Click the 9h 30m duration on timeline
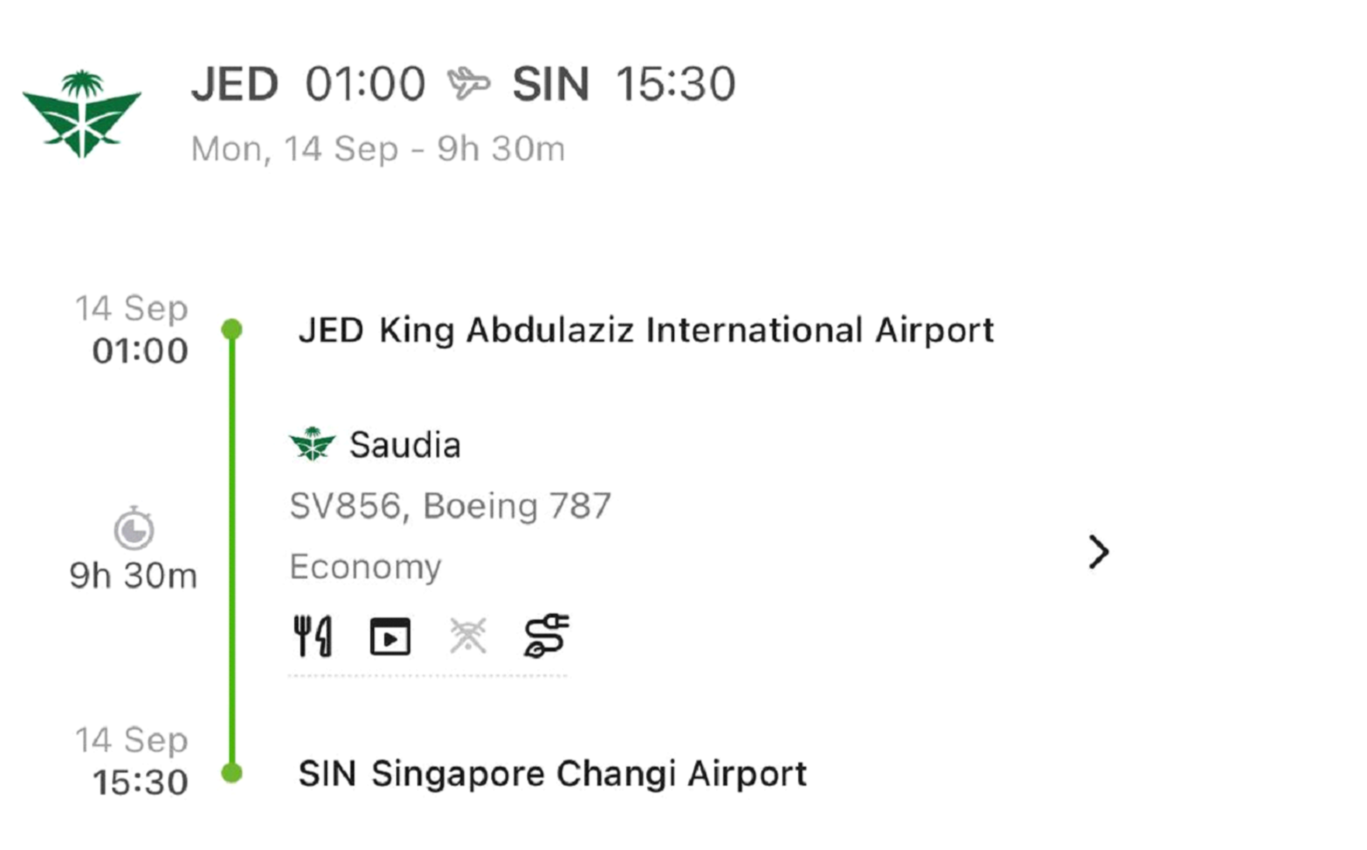Screen dimensions: 1367x850 (x=133, y=576)
